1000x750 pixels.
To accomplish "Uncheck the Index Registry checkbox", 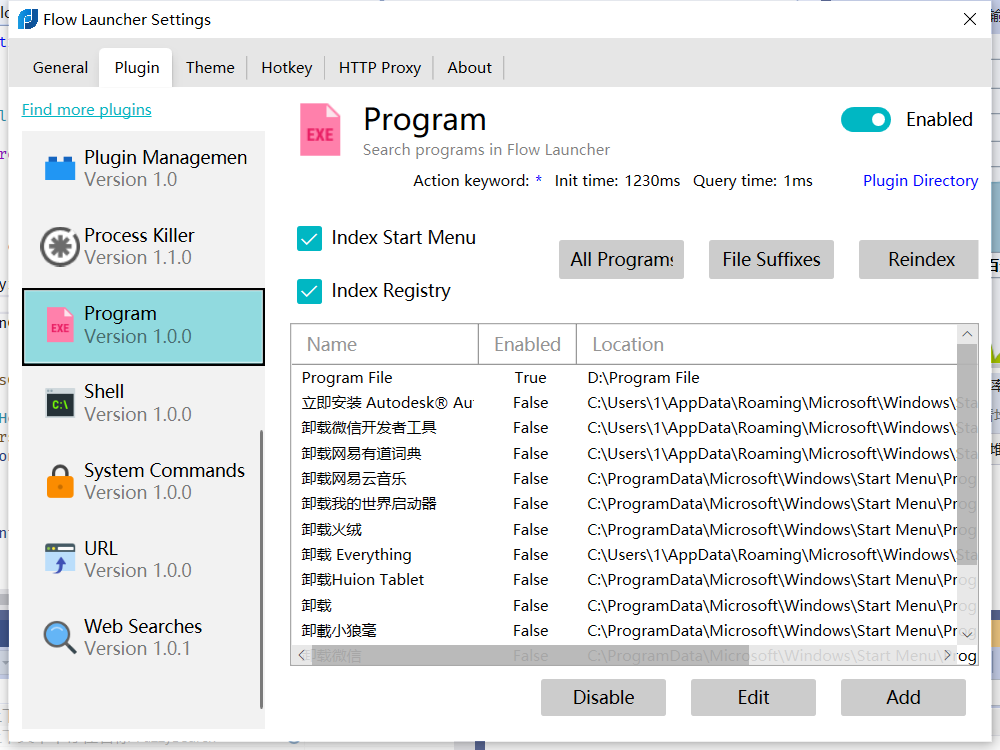I will click(309, 291).
